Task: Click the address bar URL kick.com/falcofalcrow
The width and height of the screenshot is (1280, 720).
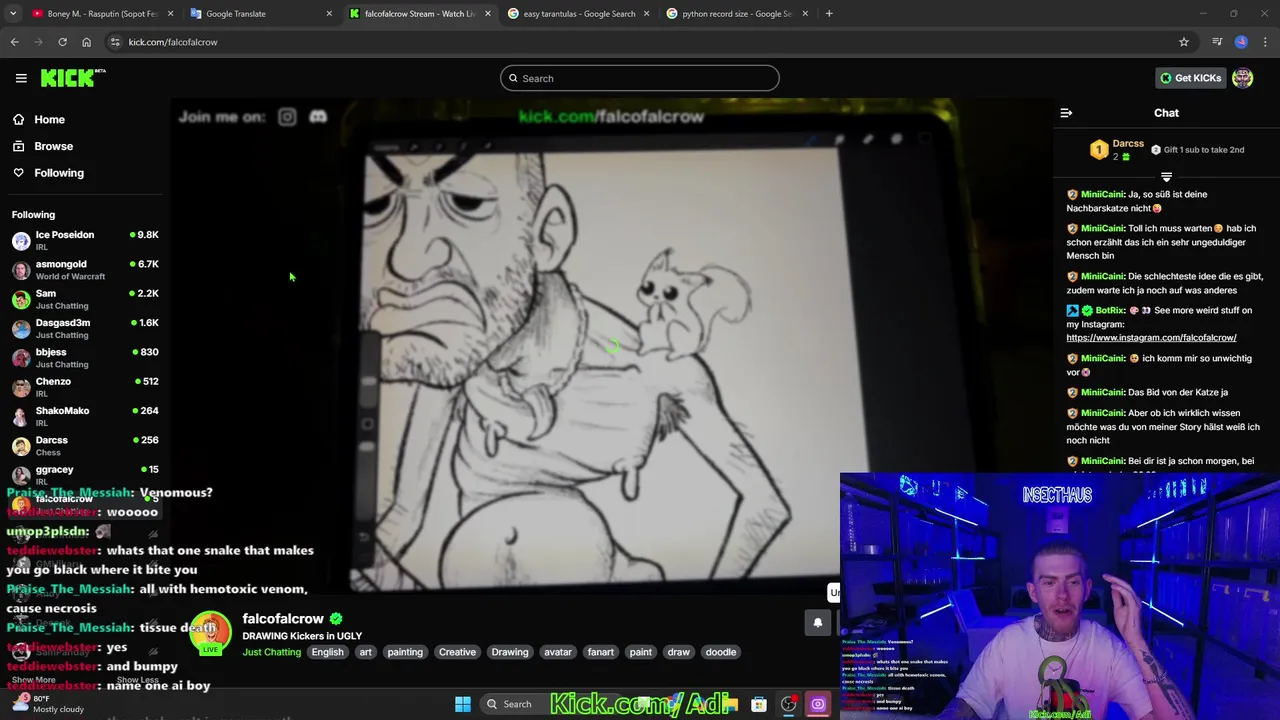Action: 173,42
